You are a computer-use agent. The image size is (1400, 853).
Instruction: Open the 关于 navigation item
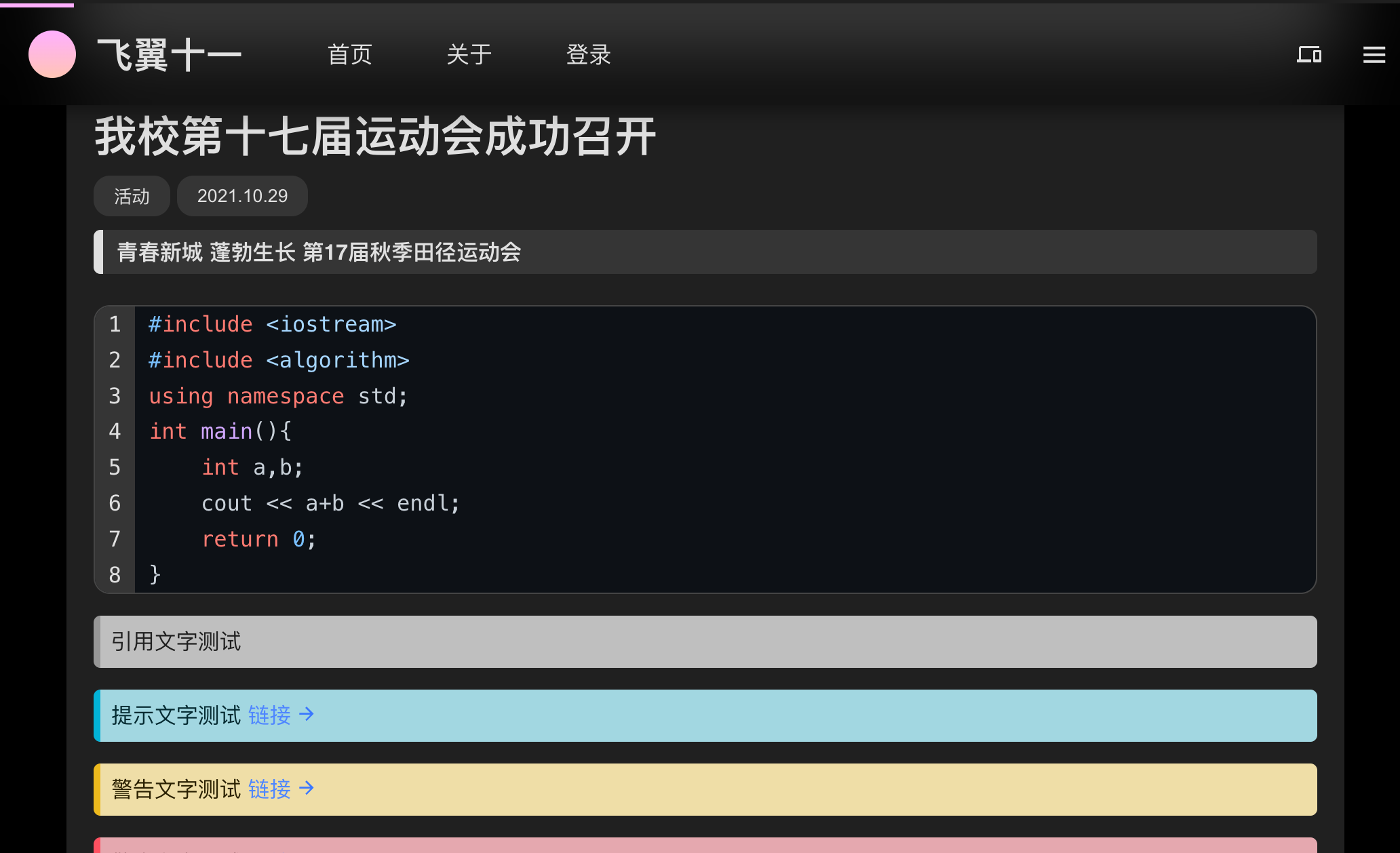tap(469, 54)
